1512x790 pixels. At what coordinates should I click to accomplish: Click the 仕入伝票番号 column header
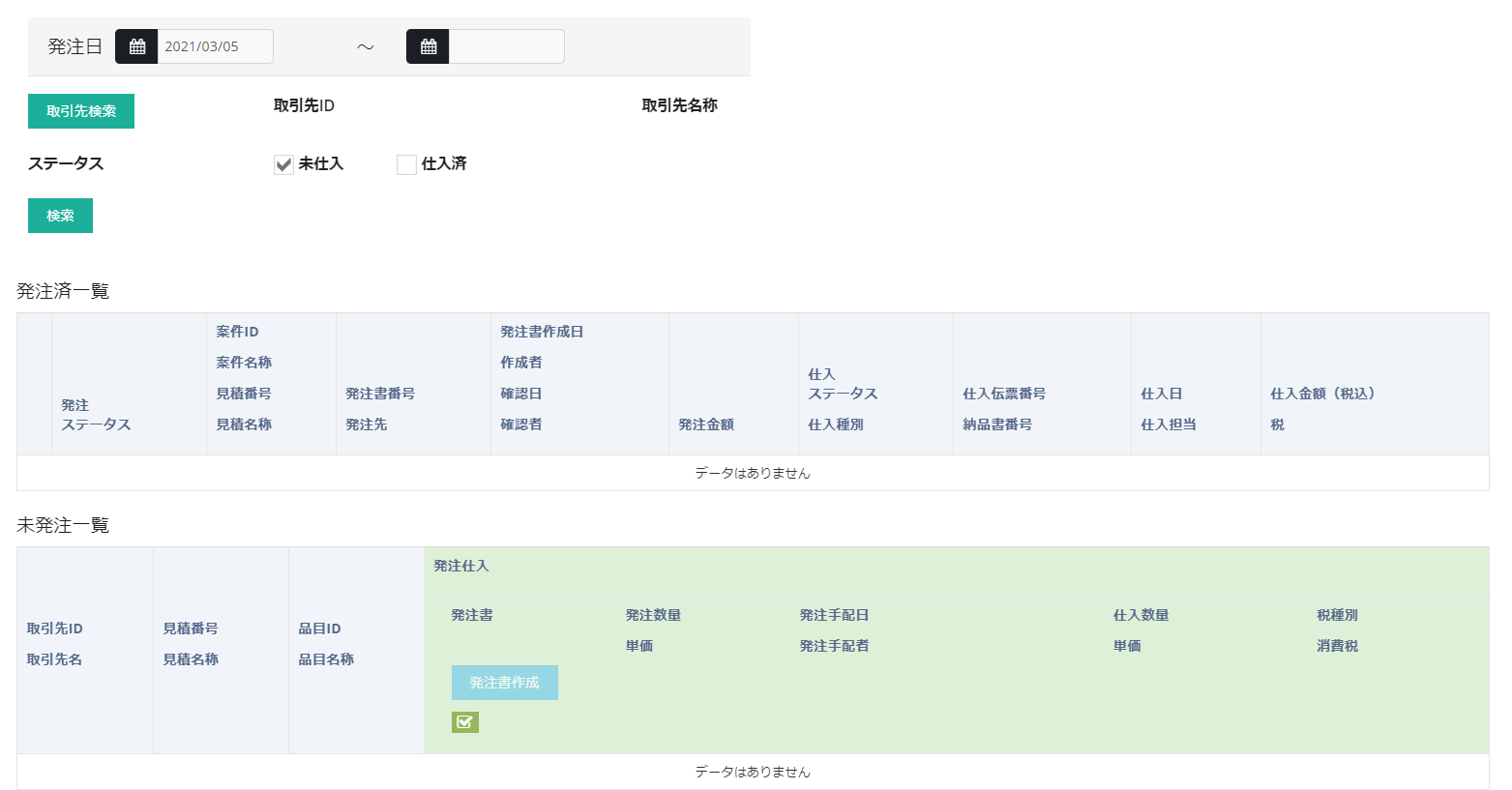[x=1004, y=394]
